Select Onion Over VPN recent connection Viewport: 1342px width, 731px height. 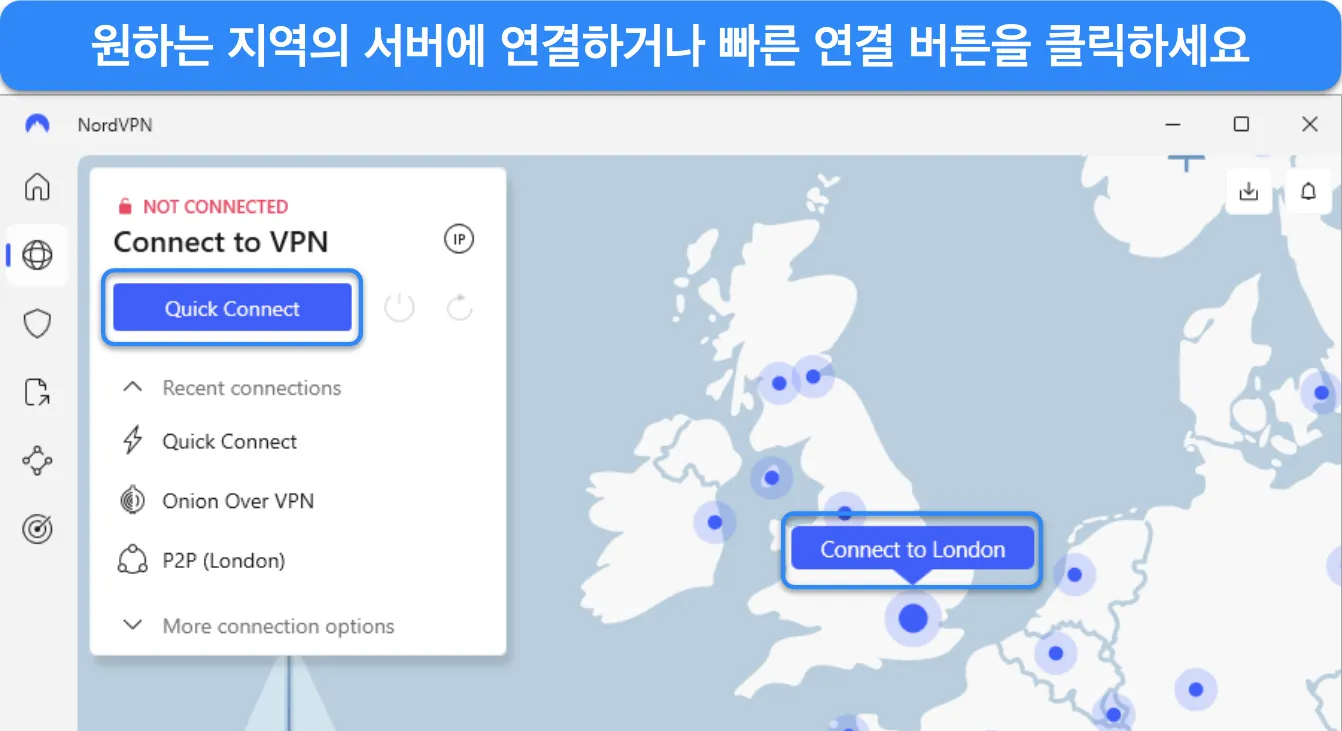(x=238, y=501)
